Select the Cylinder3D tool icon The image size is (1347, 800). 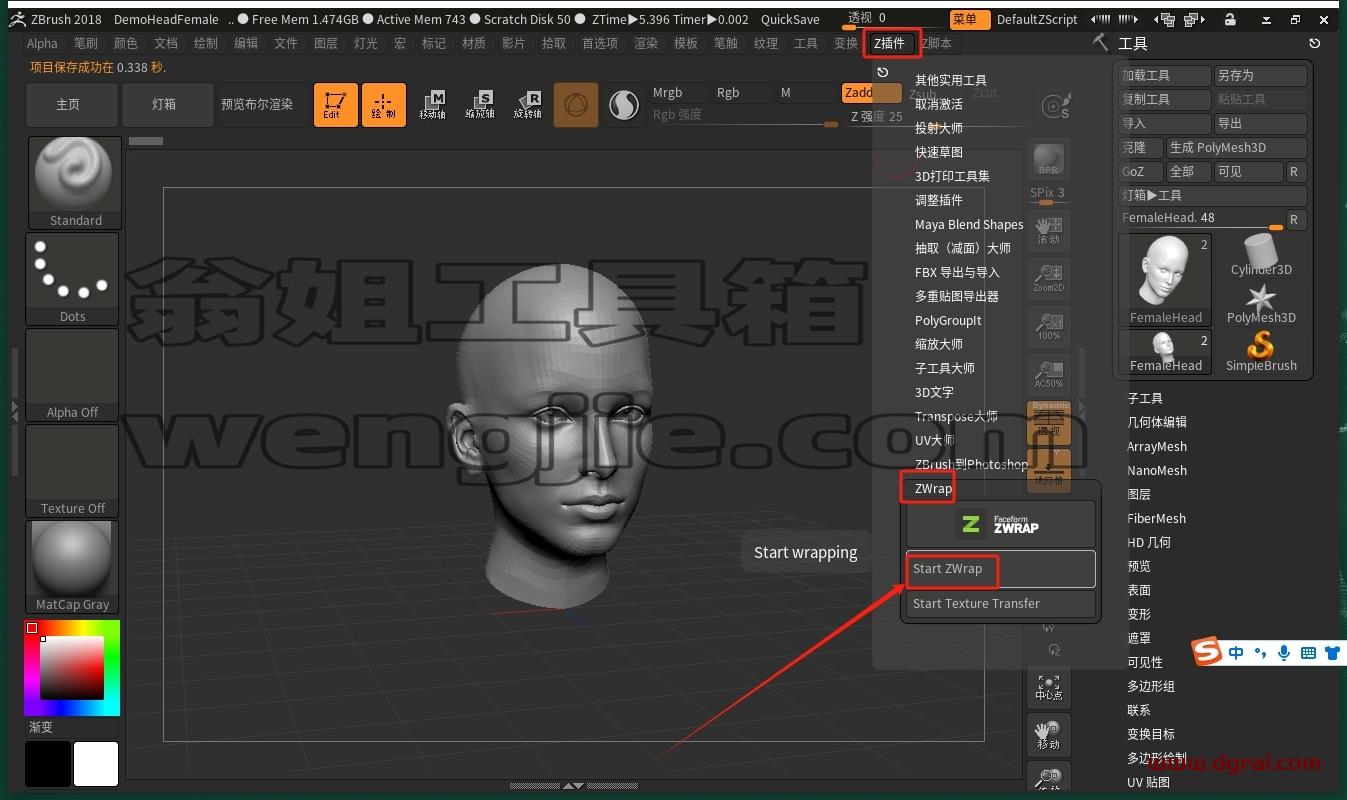pyautogui.click(x=1261, y=255)
